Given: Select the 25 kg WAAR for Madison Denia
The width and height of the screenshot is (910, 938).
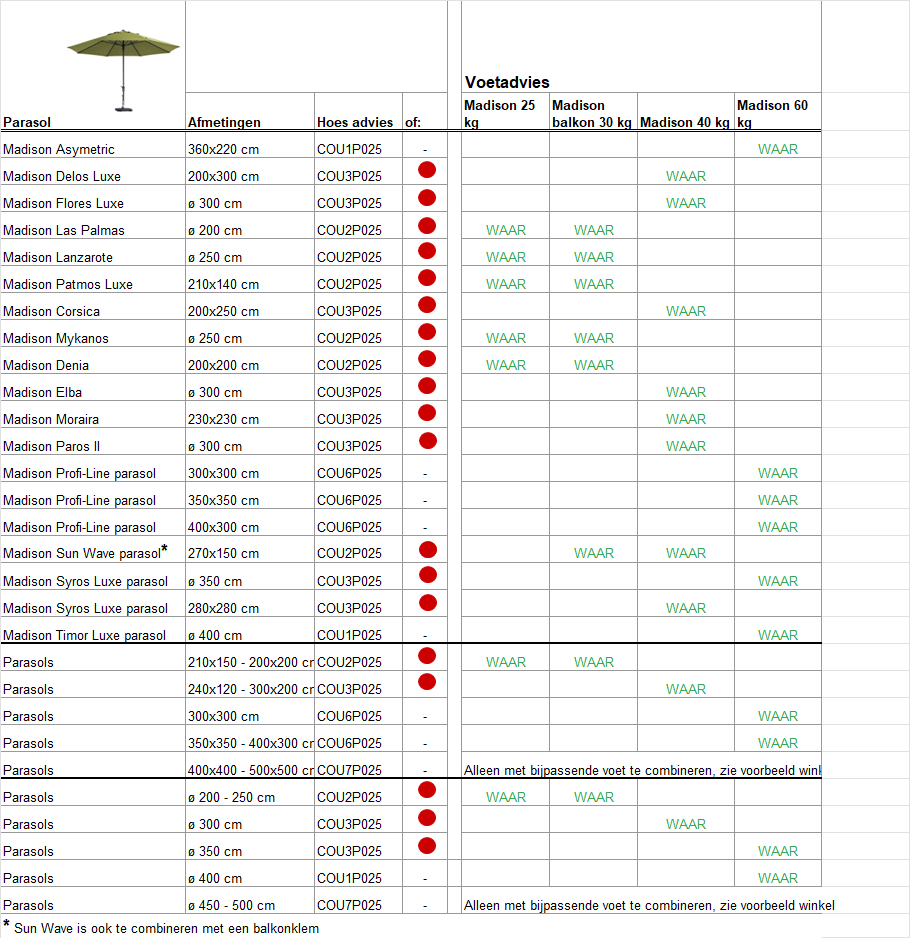Looking at the screenshot, I should click(506, 365).
